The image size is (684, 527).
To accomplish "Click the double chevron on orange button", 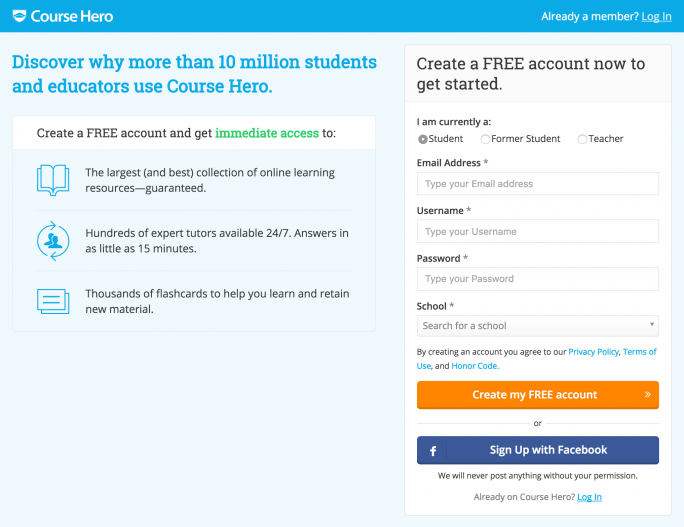I will click(648, 394).
